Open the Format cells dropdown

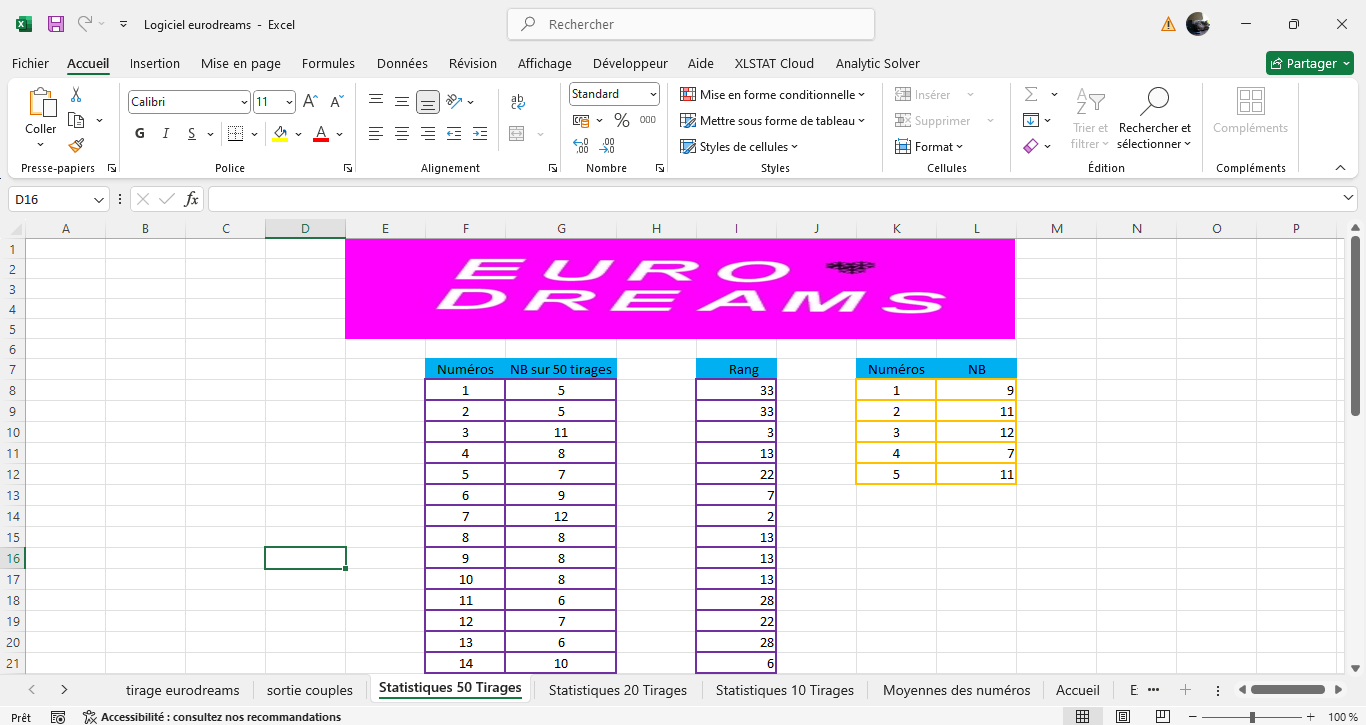point(929,147)
